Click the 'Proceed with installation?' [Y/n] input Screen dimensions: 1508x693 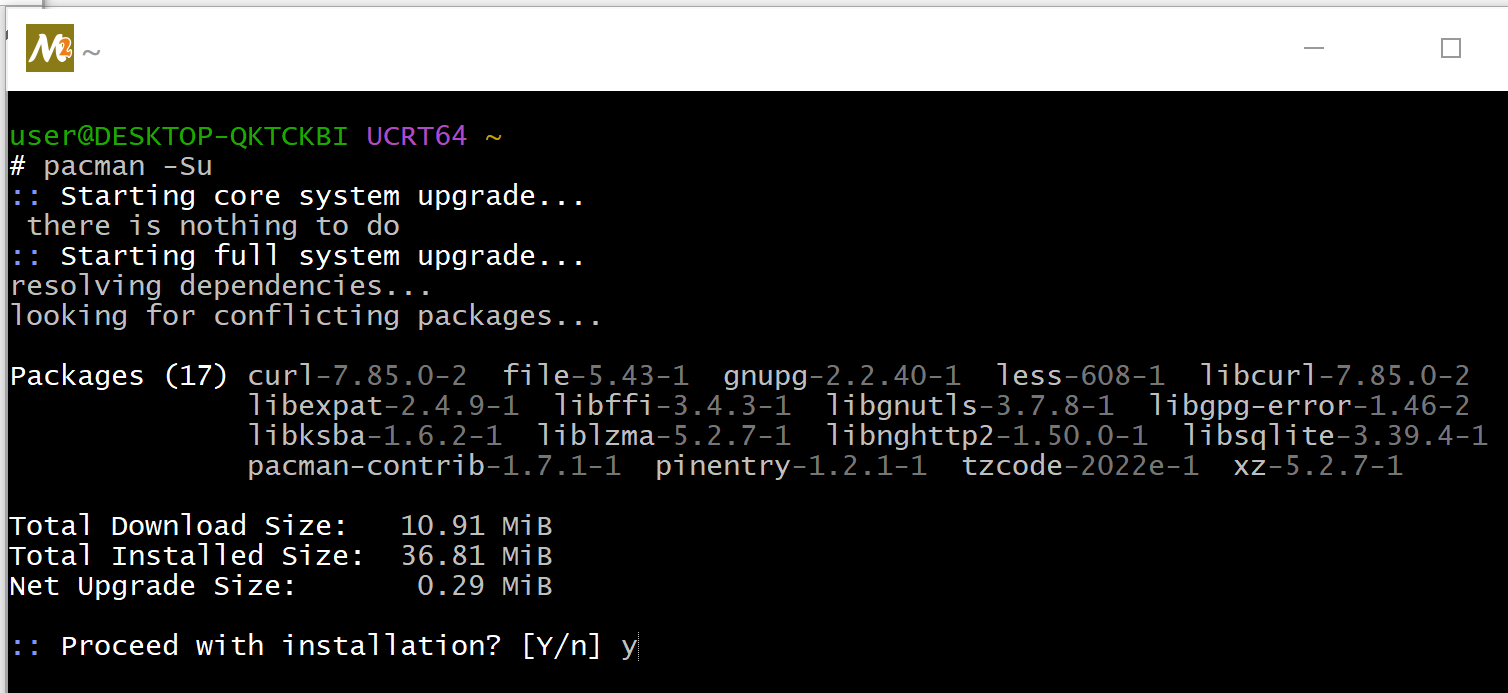pos(629,647)
